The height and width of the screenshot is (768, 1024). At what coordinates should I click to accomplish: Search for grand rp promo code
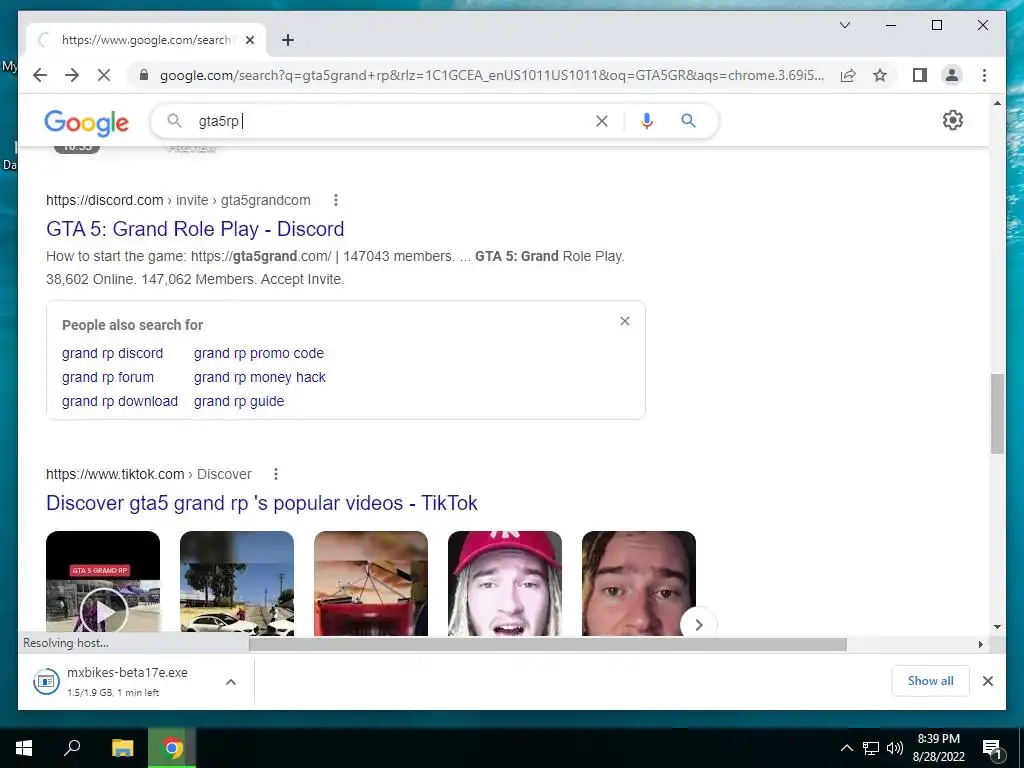pyautogui.click(x=259, y=353)
